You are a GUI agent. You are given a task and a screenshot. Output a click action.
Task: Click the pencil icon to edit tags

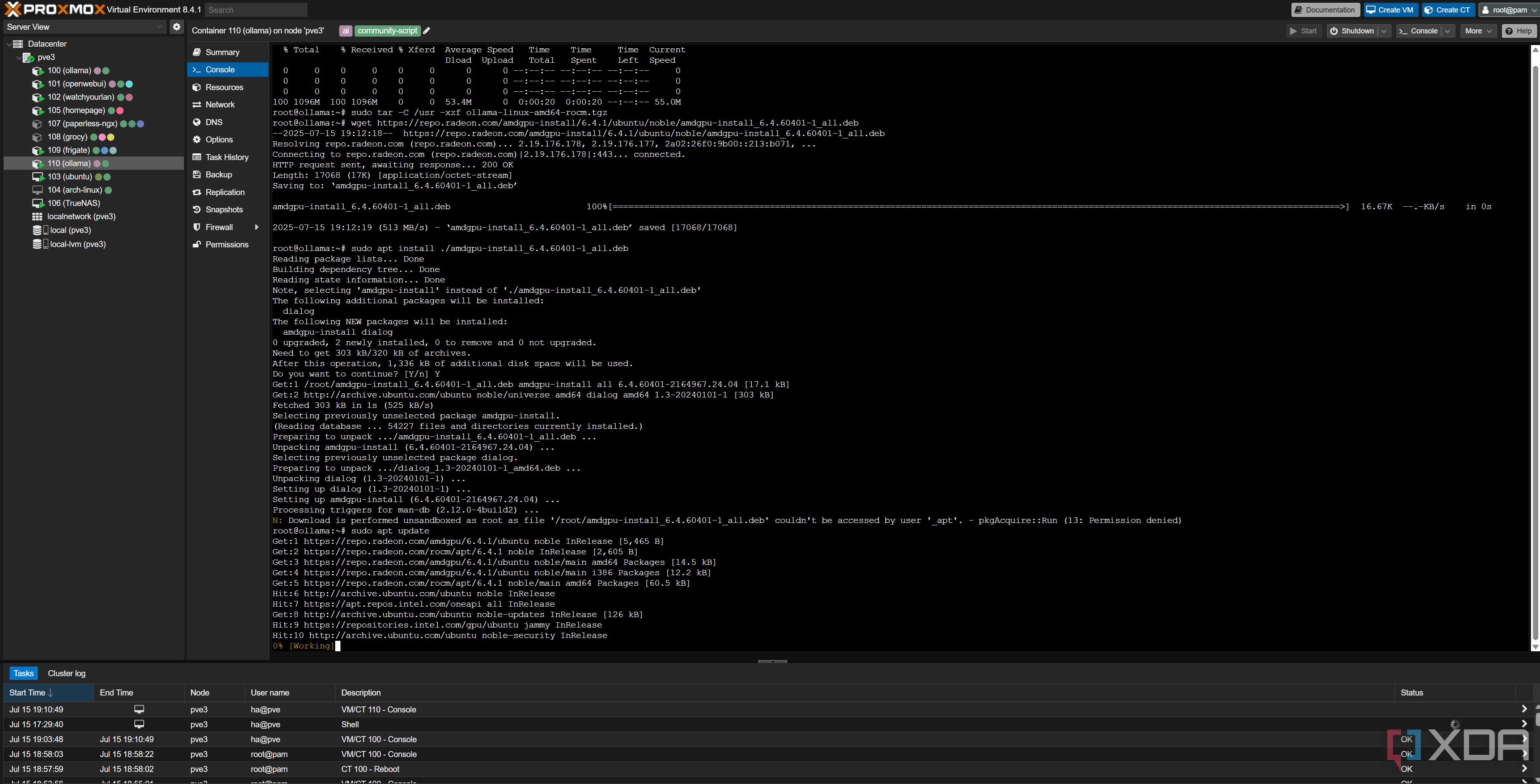[x=427, y=31]
